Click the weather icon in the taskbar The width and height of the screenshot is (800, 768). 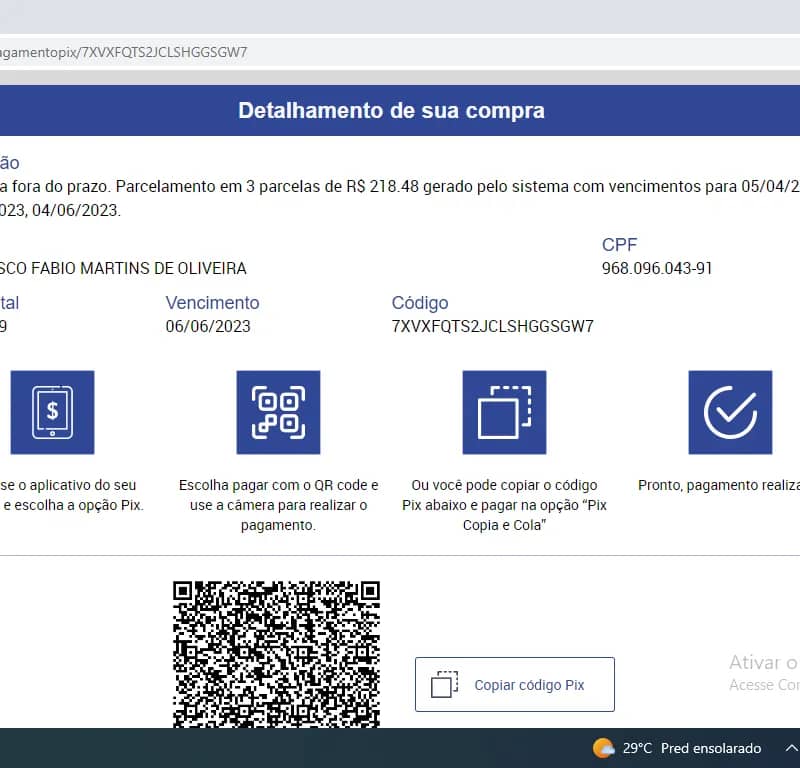tap(604, 748)
